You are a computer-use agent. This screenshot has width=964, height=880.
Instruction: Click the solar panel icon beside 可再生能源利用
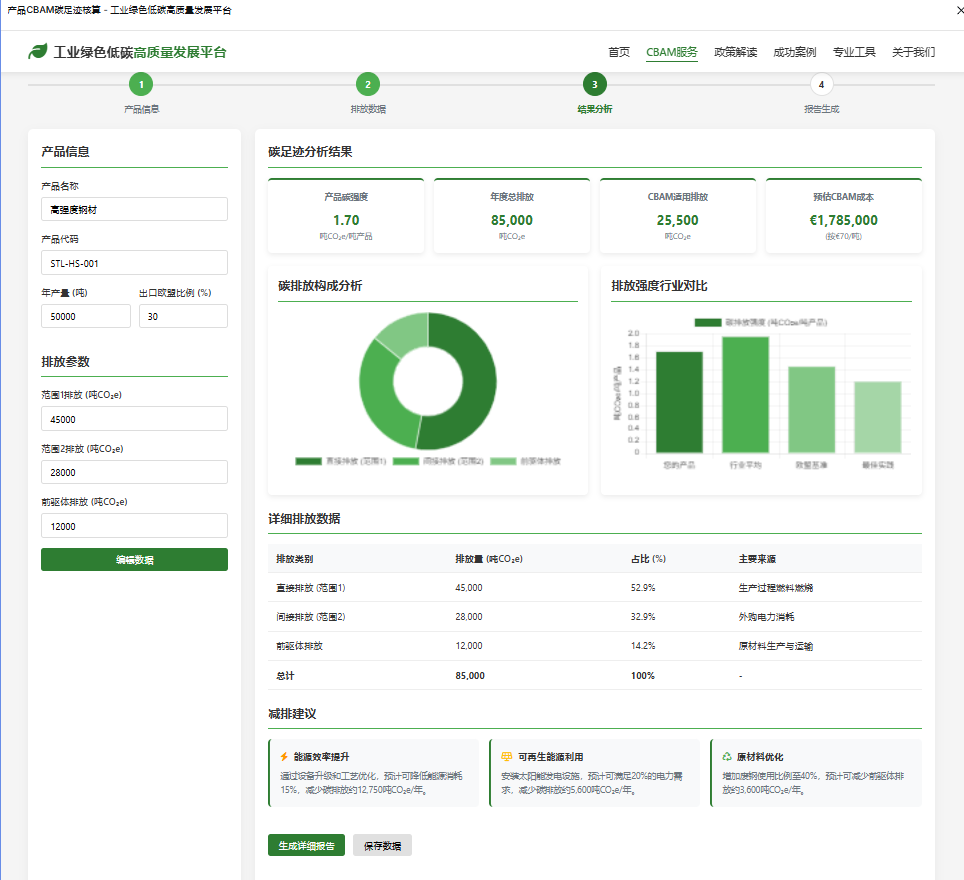(506, 757)
